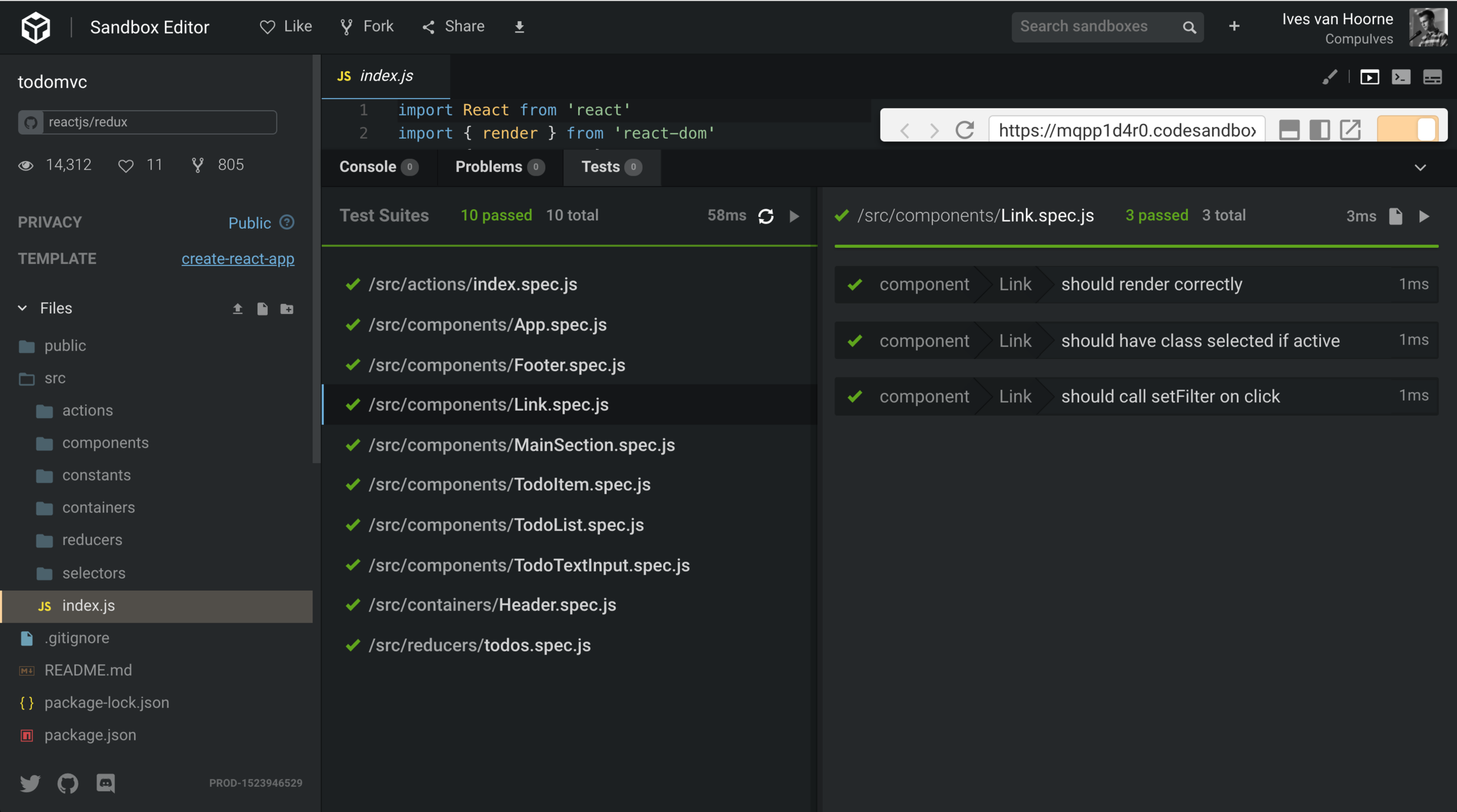
Task: Create new directory icon in Files
Action: point(287,309)
